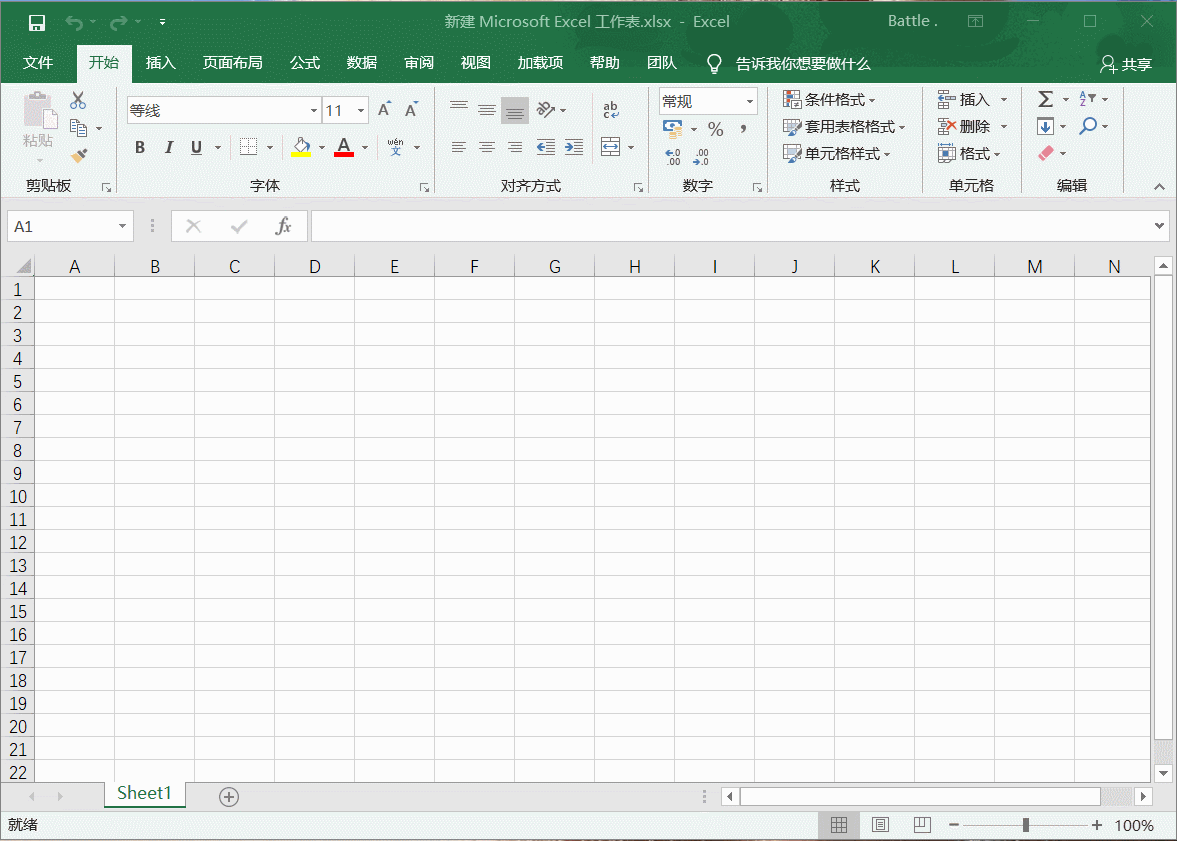Viewport: 1177px width, 841px height.
Task: Click the Format Painter brush icon
Action: [79, 155]
